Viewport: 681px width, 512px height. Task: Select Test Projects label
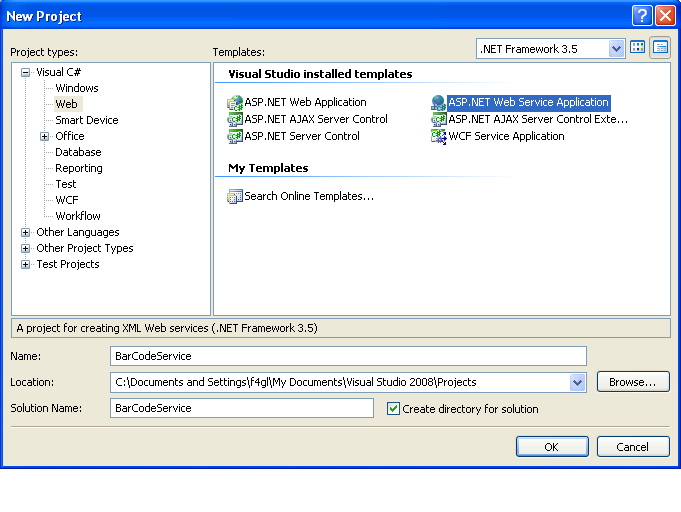68,264
